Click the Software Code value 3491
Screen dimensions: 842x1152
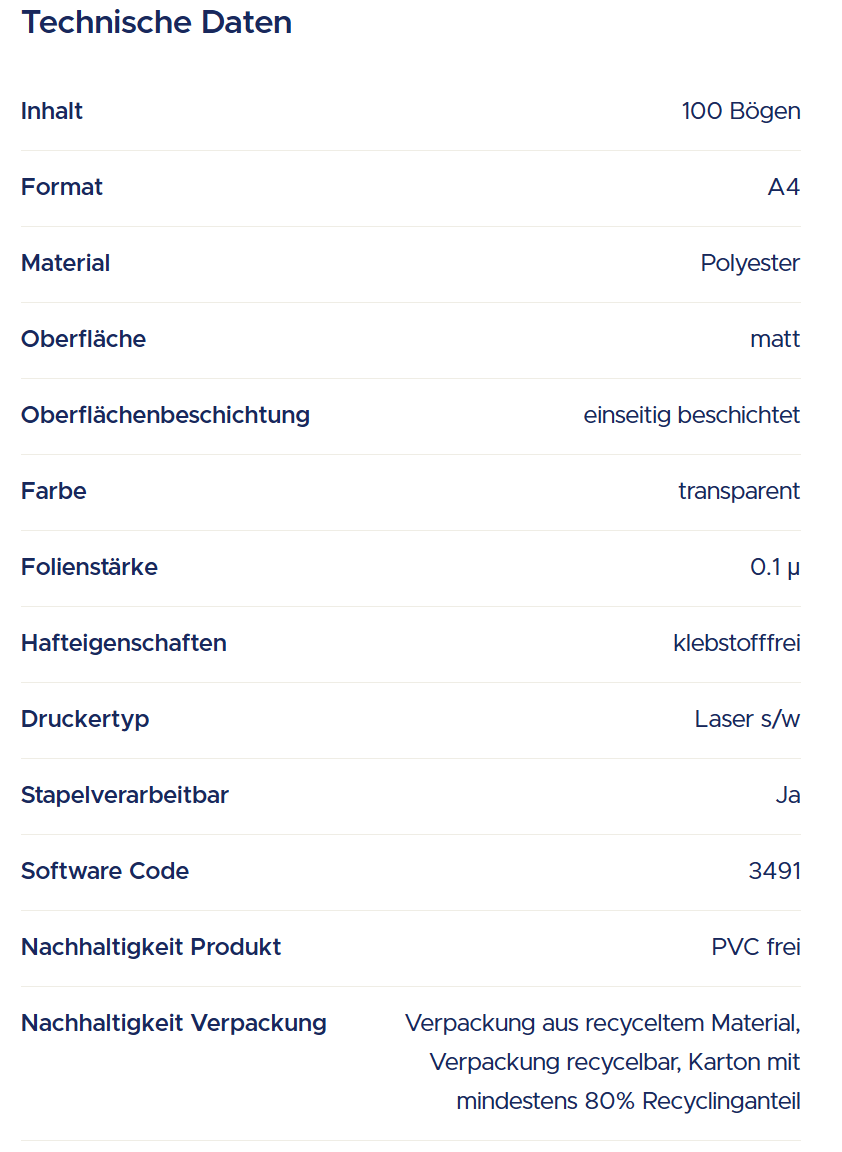click(x=774, y=871)
